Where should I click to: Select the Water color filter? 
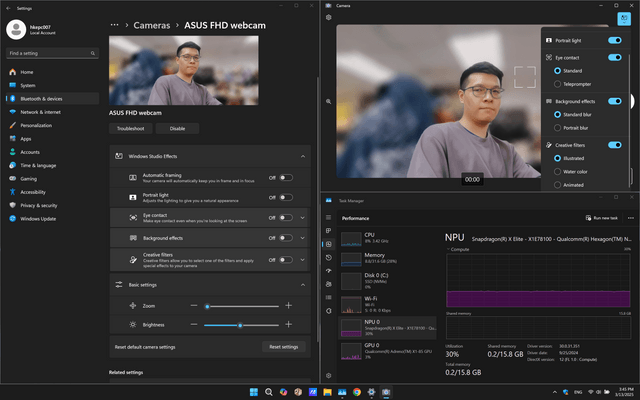571,171
